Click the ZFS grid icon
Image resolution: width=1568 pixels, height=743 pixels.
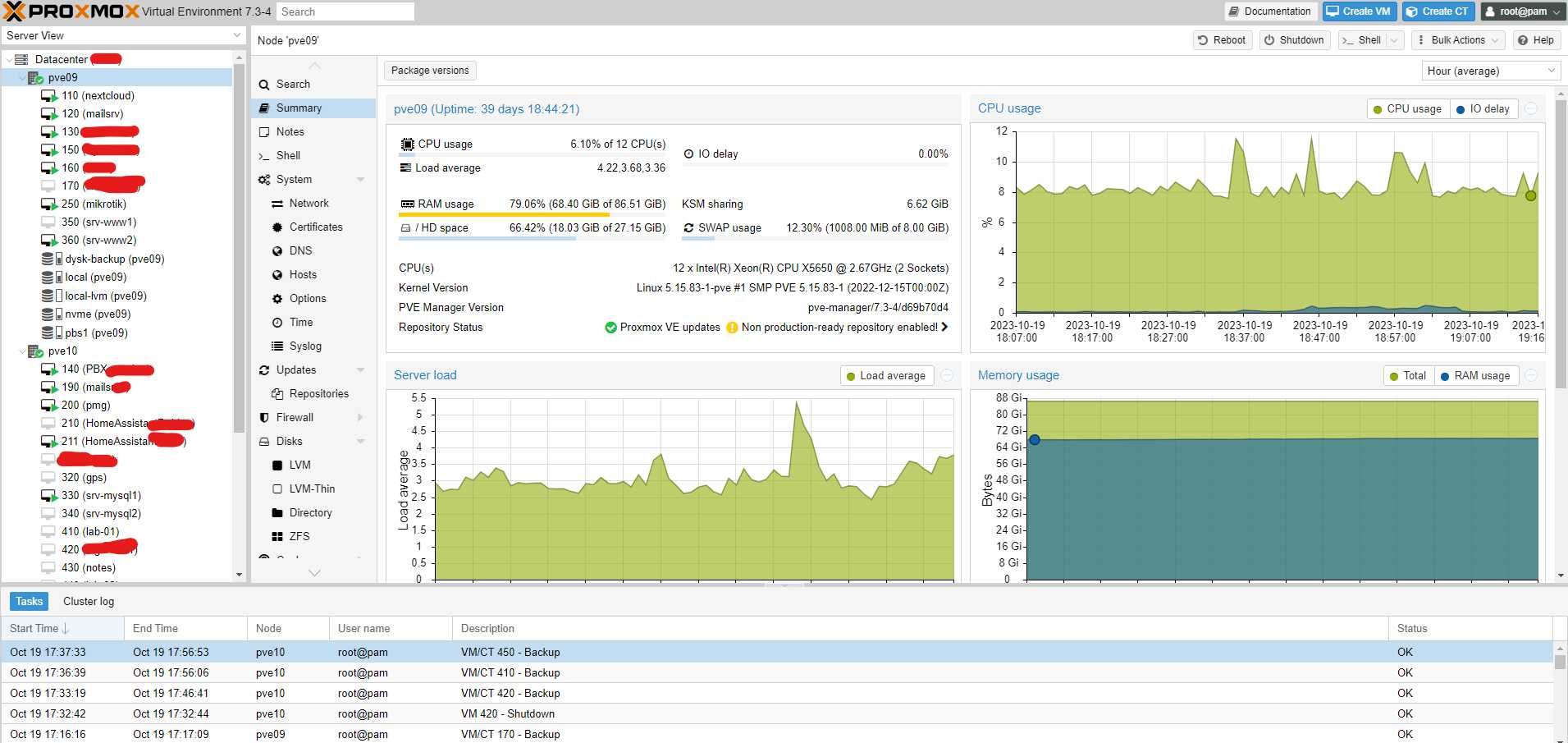[277, 537]
